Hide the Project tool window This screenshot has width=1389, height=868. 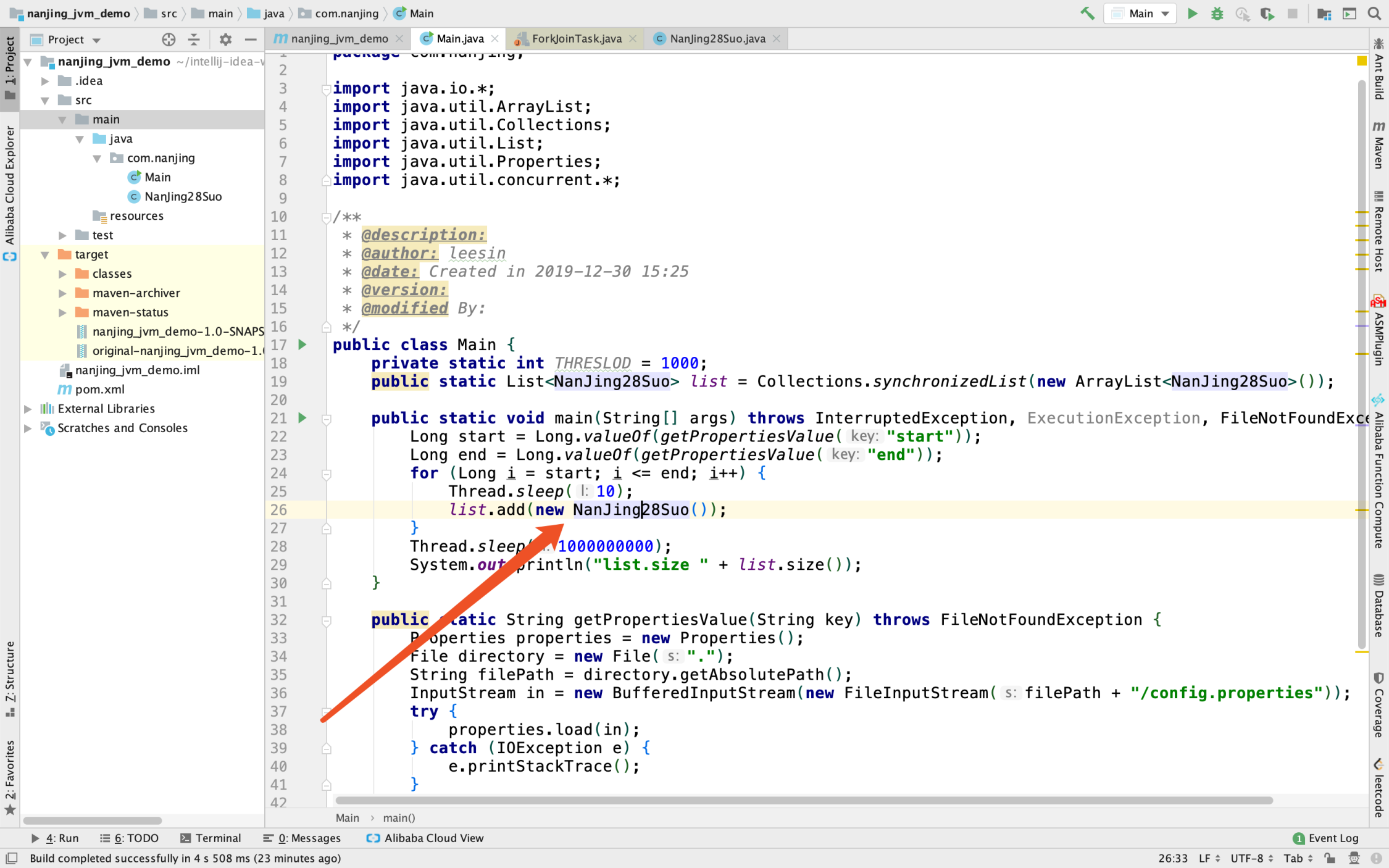(251, 40)
